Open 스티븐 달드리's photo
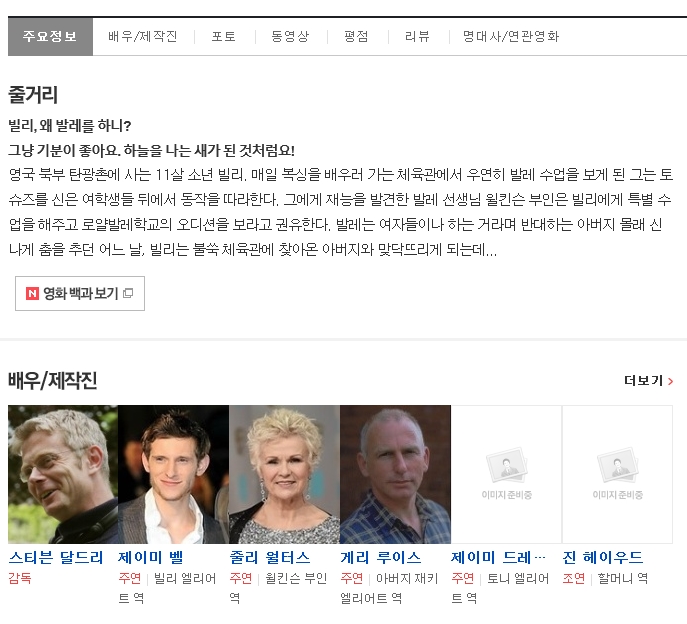Viewport: 687px width, 624px height. pos(63,475)
